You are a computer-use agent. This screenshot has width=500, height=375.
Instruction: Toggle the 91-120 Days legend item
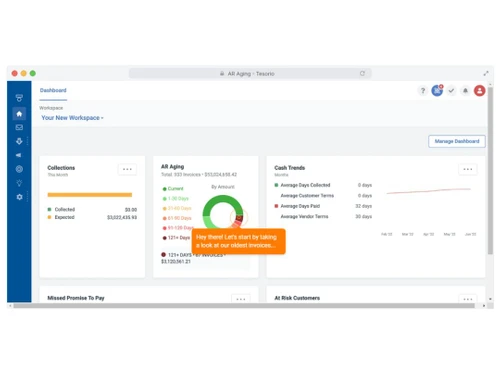[x=178, y=228]
